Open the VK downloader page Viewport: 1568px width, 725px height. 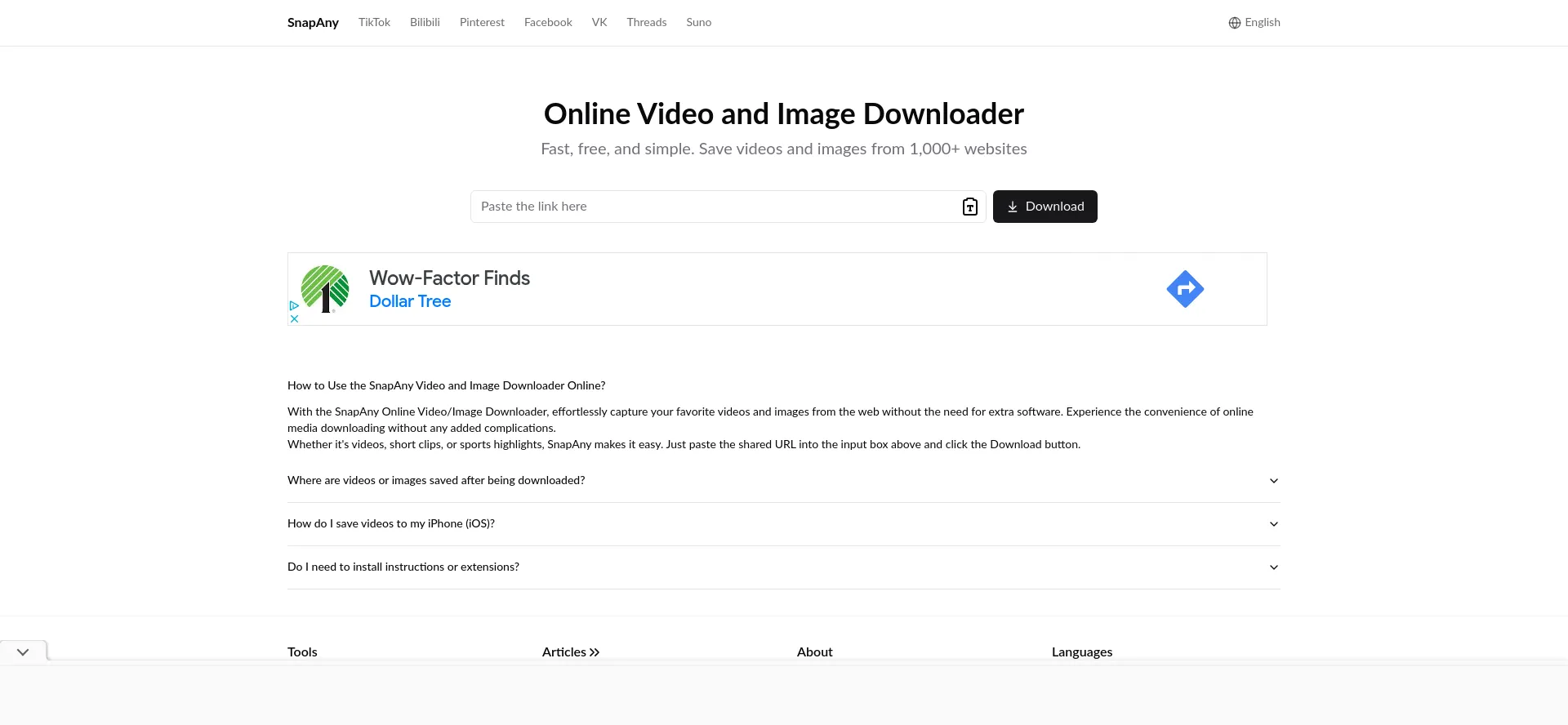[599, 23]
